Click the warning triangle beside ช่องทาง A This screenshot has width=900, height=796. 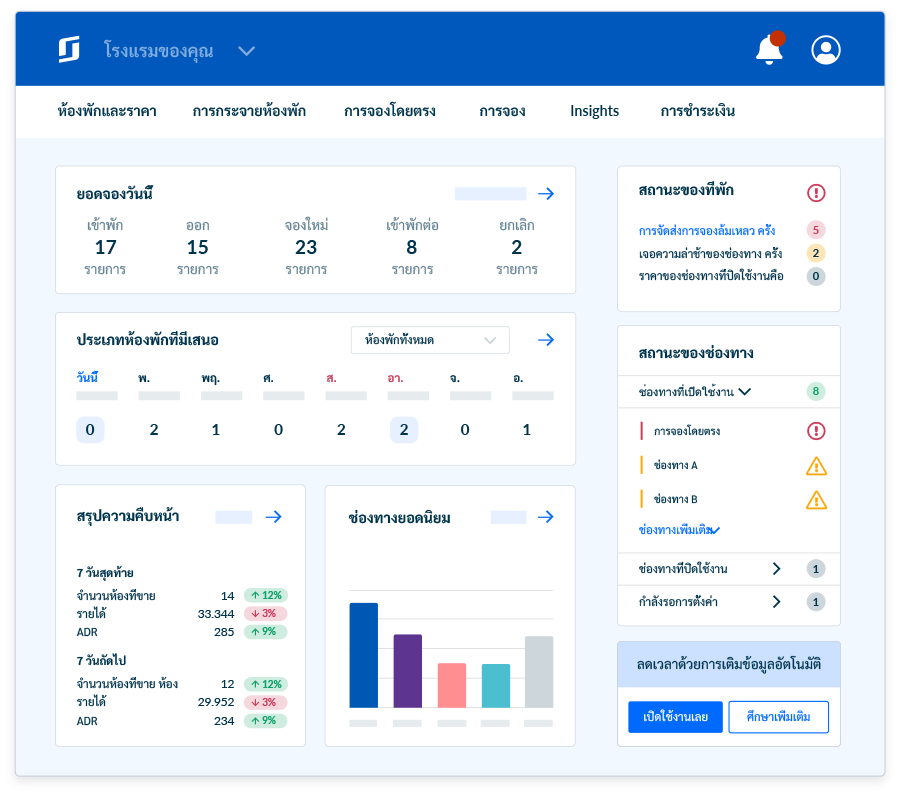point(815,466)
